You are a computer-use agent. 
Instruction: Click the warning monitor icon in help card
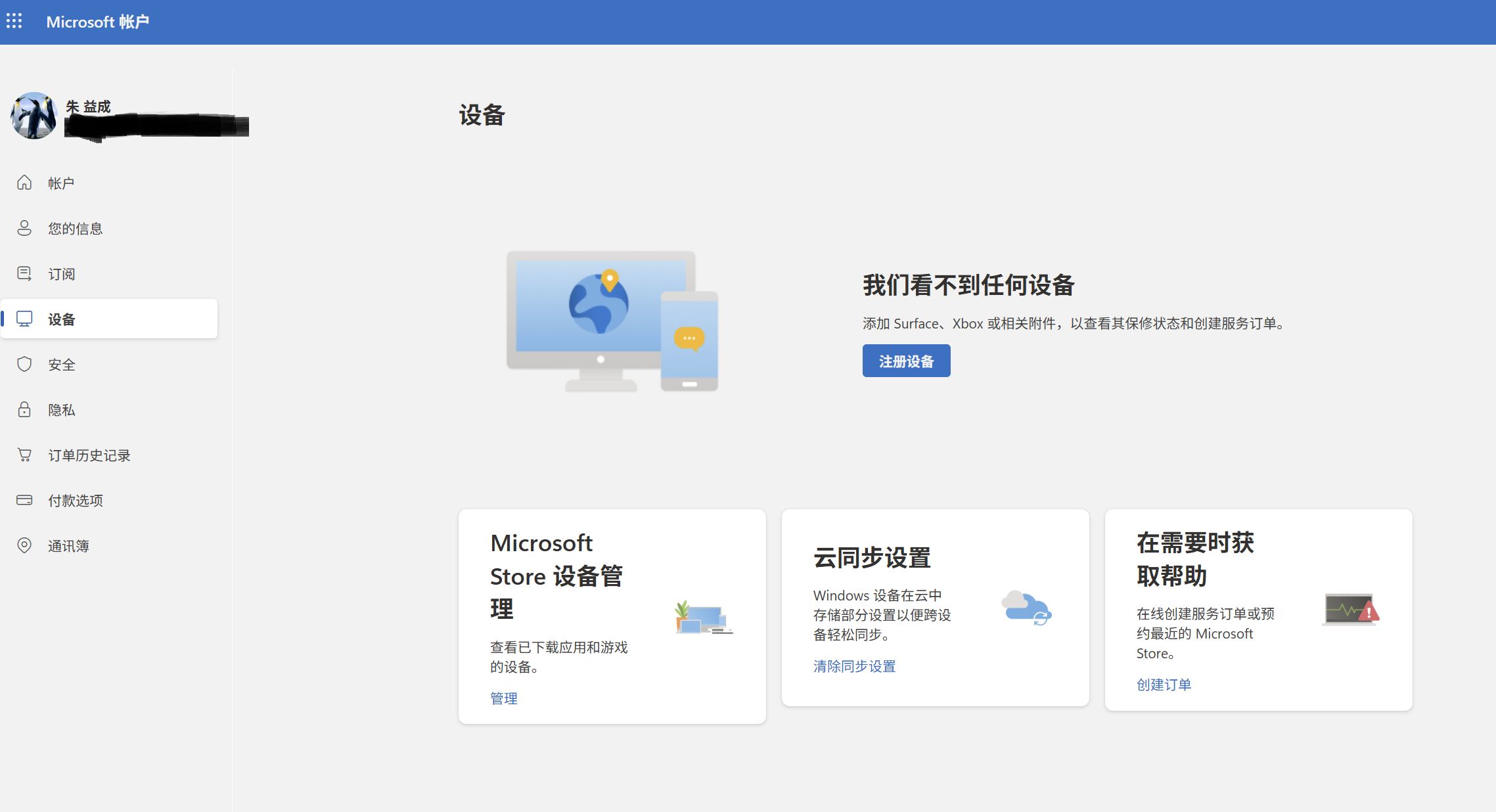[x=1350, y=610]
